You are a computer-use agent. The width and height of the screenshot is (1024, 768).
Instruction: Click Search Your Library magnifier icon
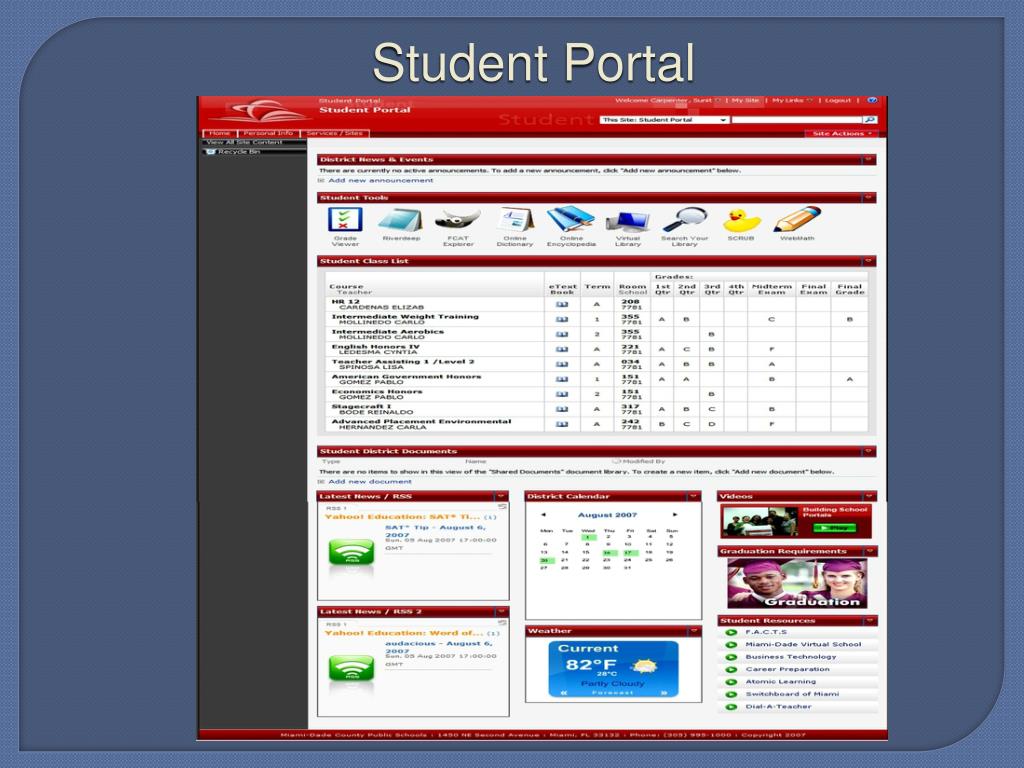(x=684, y=220)
